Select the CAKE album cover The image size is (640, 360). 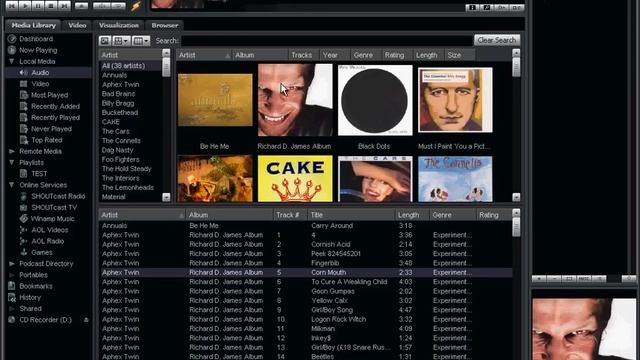[x=295, y=178]
